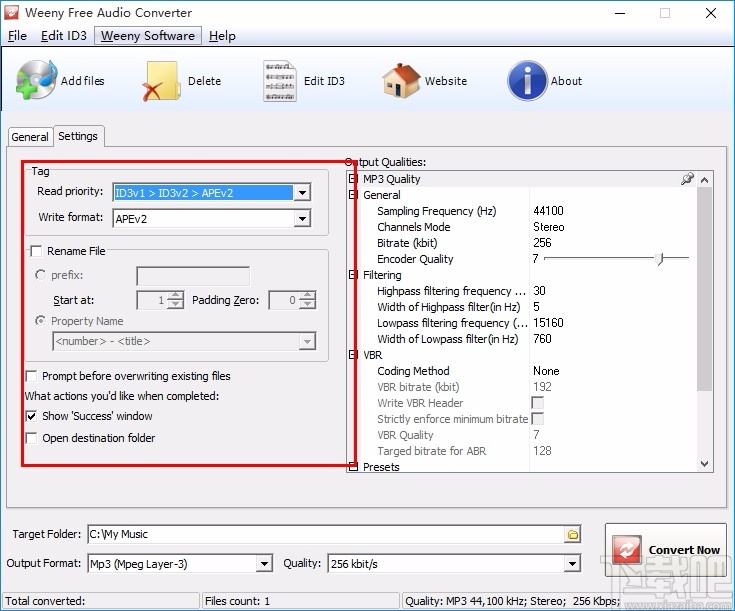735x611 pixels.
Task: Click Highpass filtering frequency value 30
Action: (539, 291)
